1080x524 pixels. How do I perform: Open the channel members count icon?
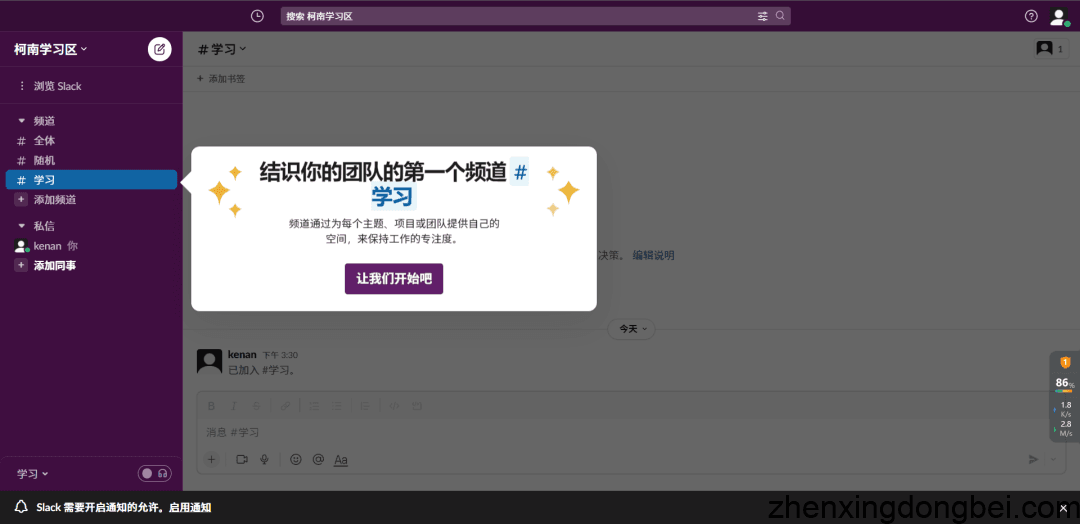[1049, 49]
